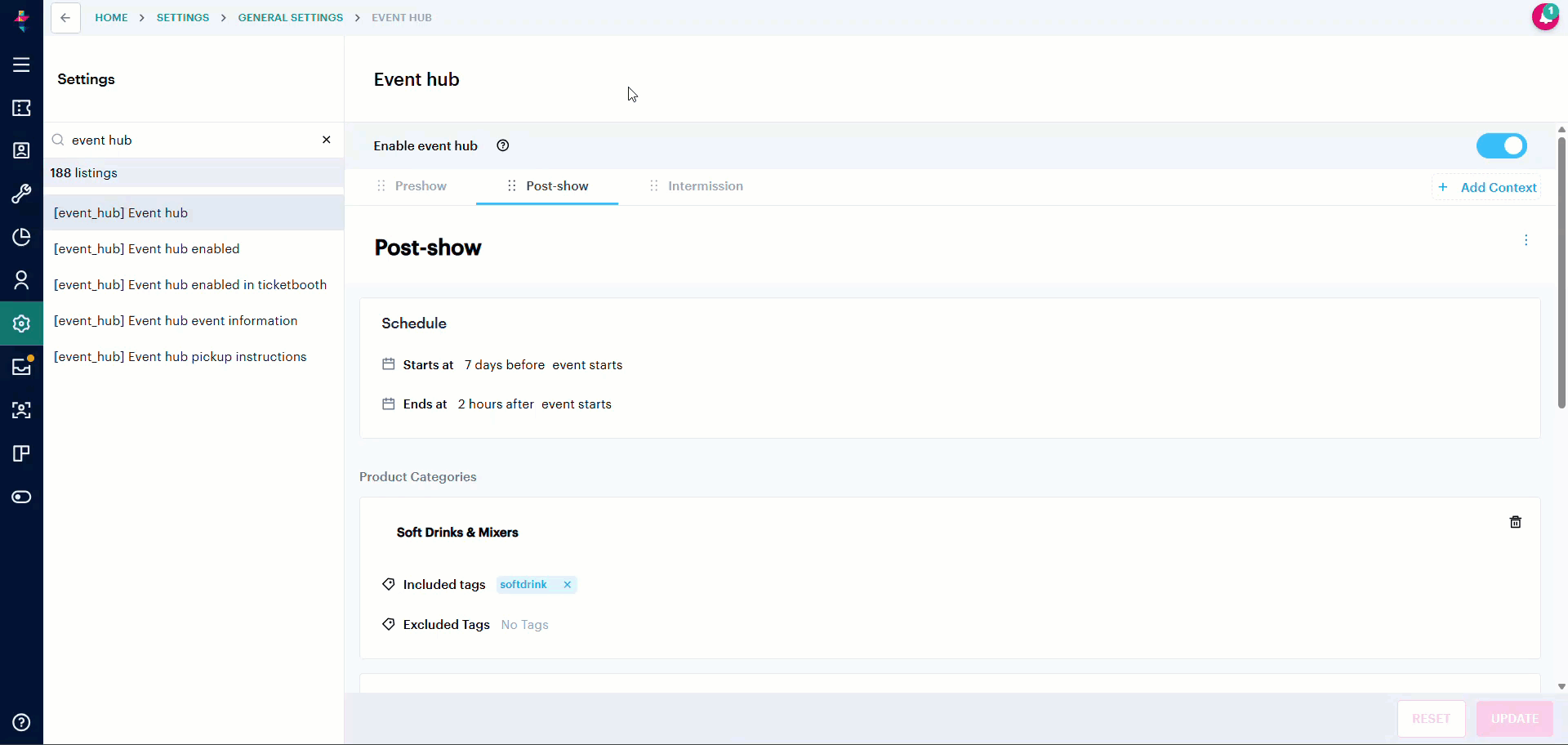Open the Post-show three-dot options menu
This screenshot has width=1568, height=745.
point(1526,240)
